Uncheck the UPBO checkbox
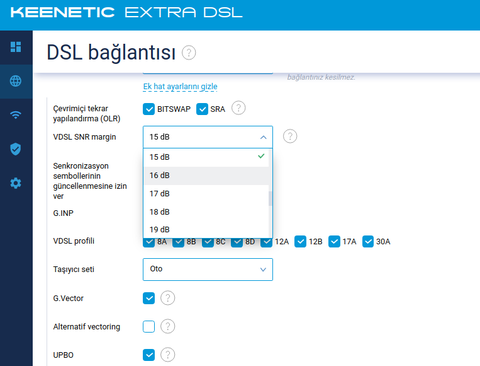Viewport: 480px width, 366px height. 149,355
